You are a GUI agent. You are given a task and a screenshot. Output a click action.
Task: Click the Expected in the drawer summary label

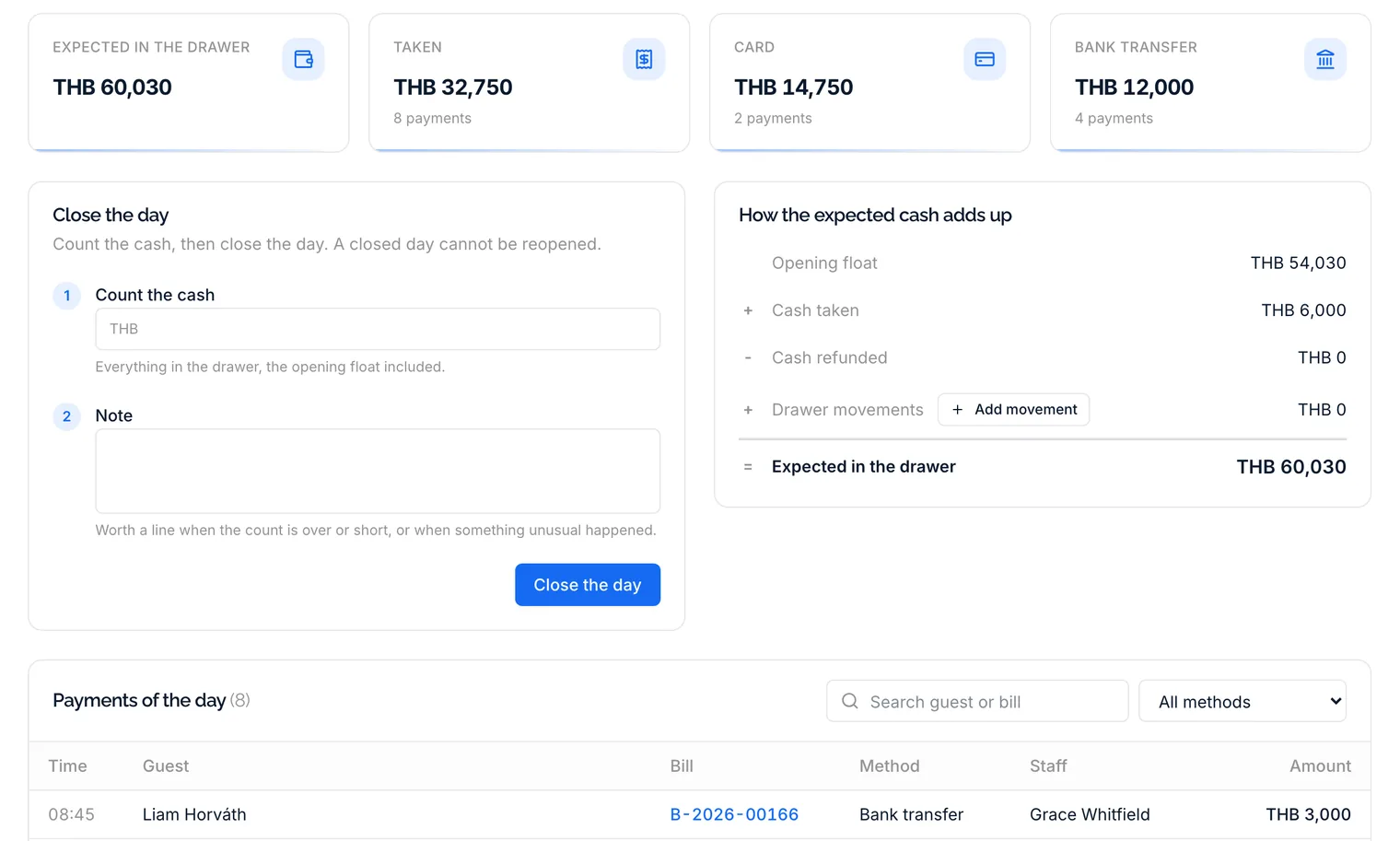(864, 467)
